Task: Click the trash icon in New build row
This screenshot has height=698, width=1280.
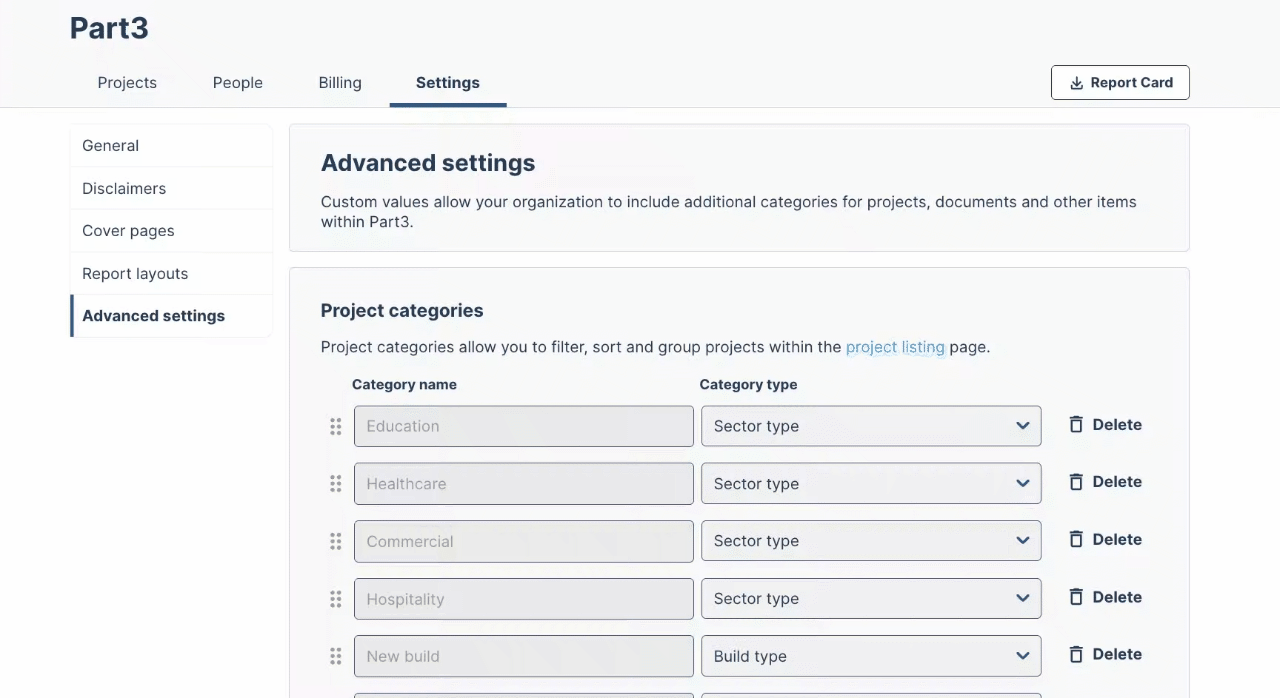Action: tap(1076, 655)
